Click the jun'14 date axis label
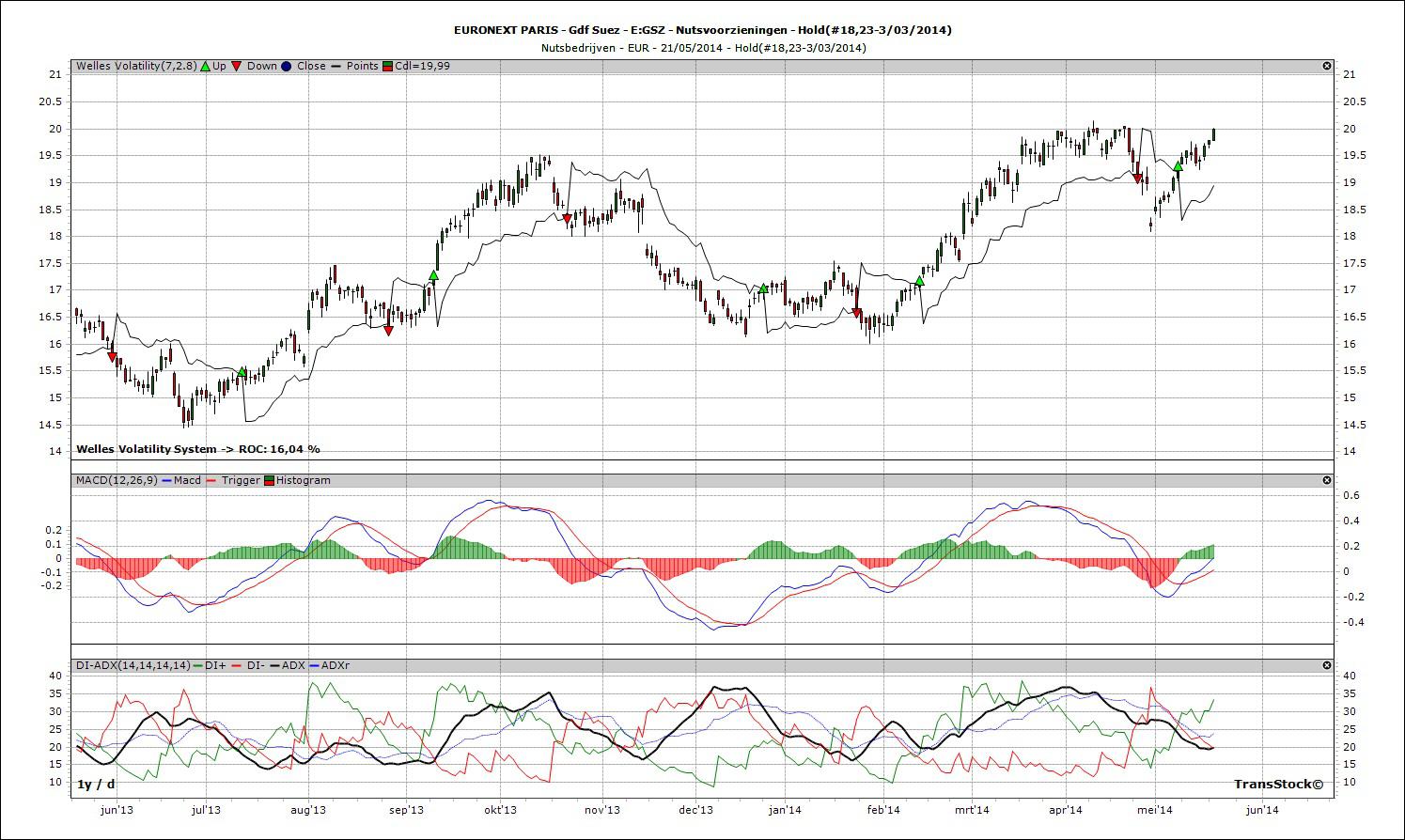This screenshot has height=840, width=1405. [x=1262, y=810]
